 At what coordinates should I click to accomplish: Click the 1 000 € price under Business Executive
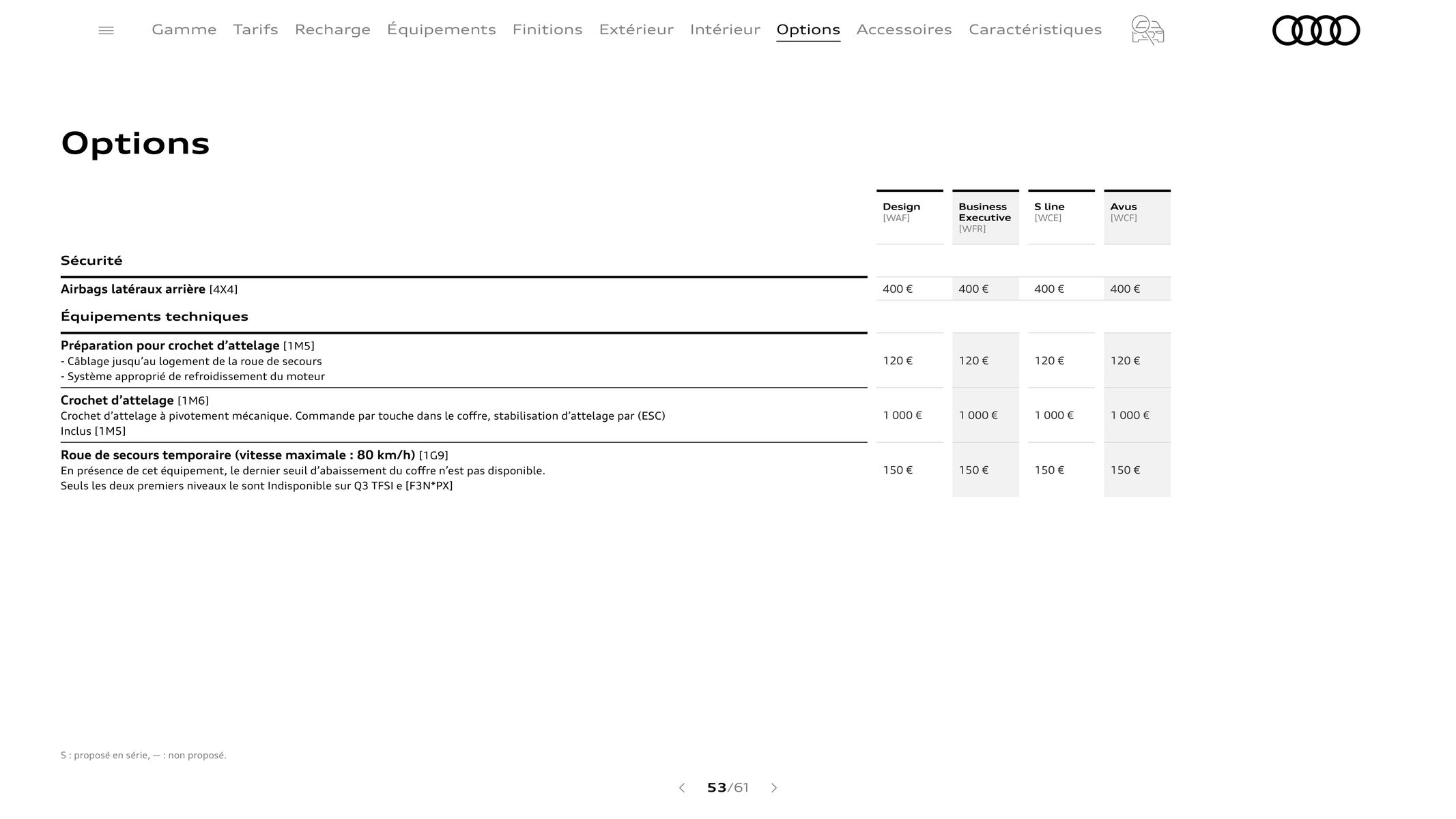978,415
